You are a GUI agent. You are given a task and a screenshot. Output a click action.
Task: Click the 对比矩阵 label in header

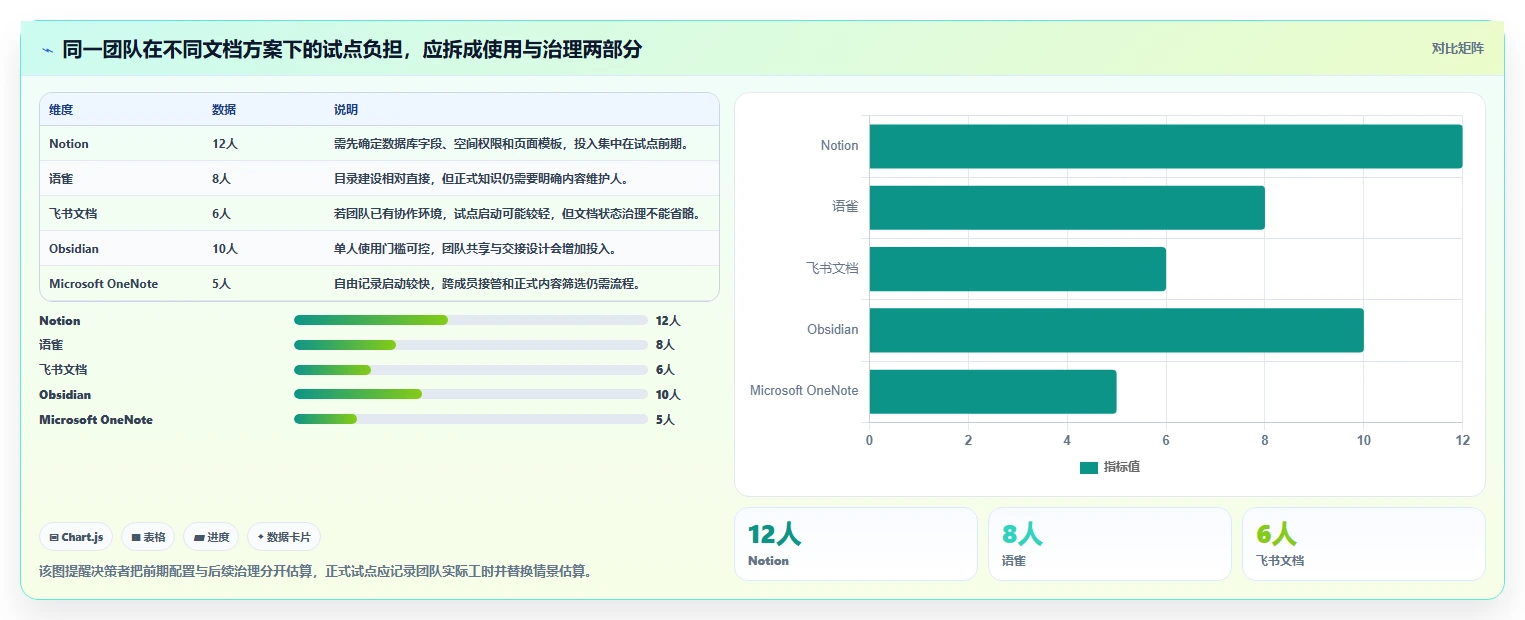pos(1457,48)
